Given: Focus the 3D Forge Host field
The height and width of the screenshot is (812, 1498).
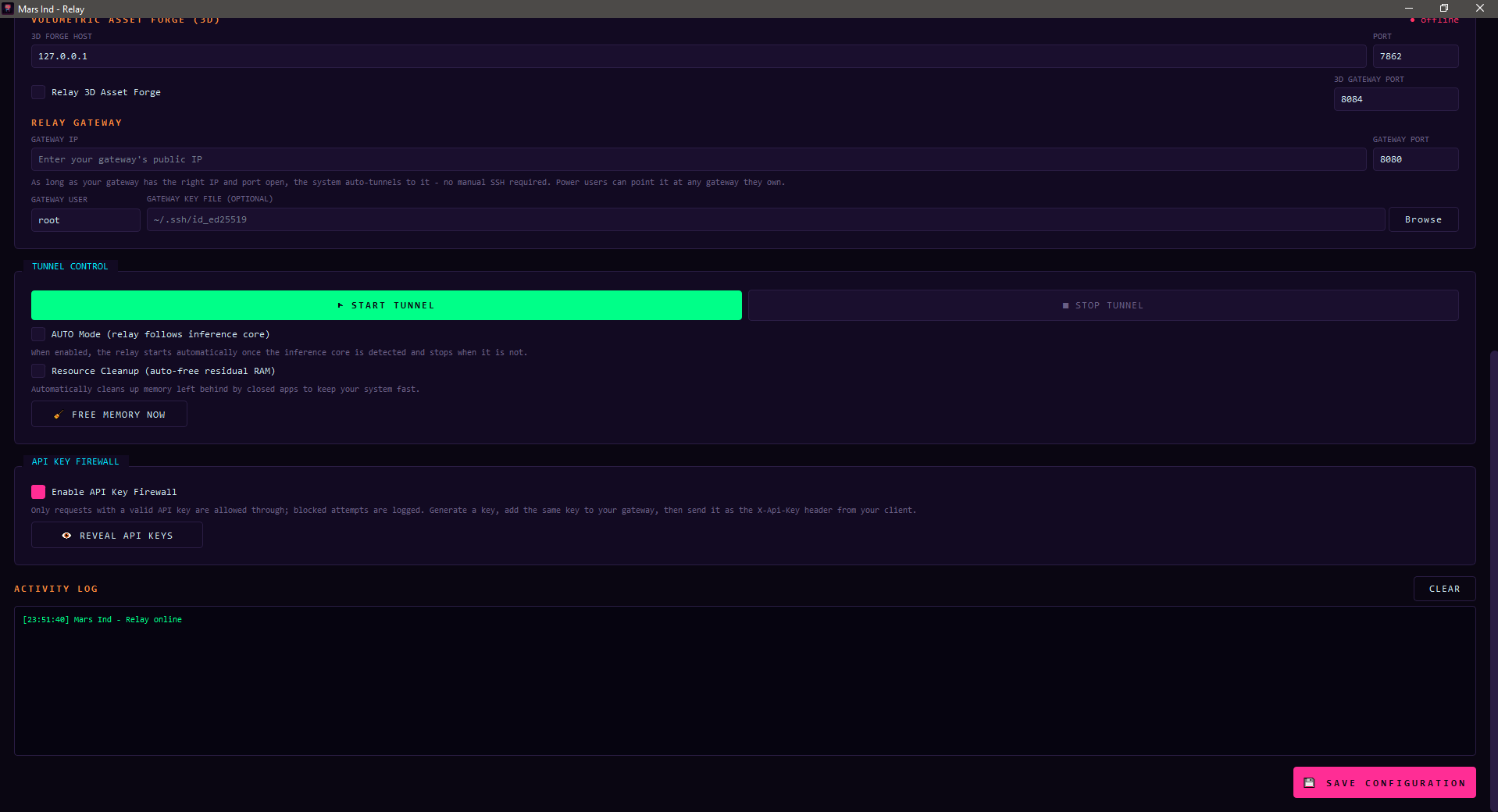Looking at the screenshot, I should coord(698,56).
